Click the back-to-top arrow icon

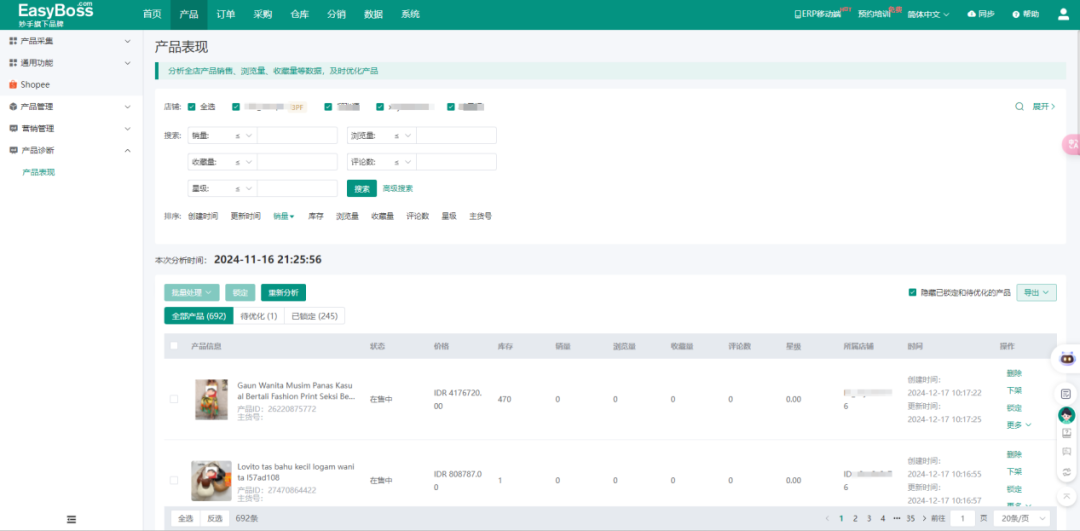click(x=1066, y=496)
